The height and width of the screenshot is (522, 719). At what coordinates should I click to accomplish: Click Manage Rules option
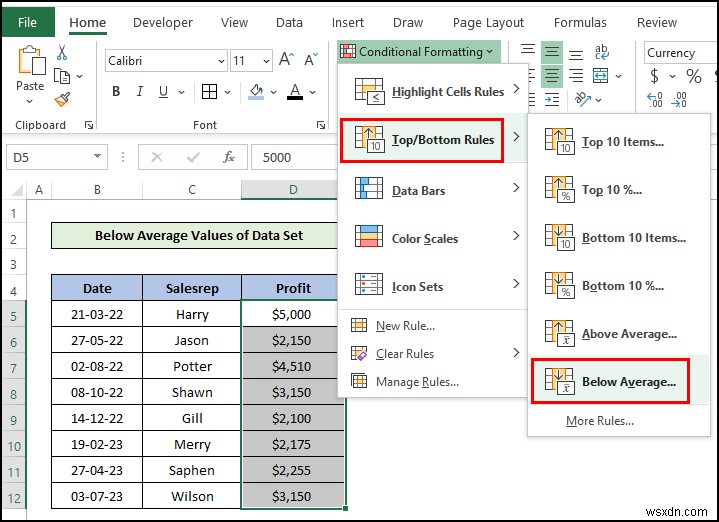[x=433, y=382]
